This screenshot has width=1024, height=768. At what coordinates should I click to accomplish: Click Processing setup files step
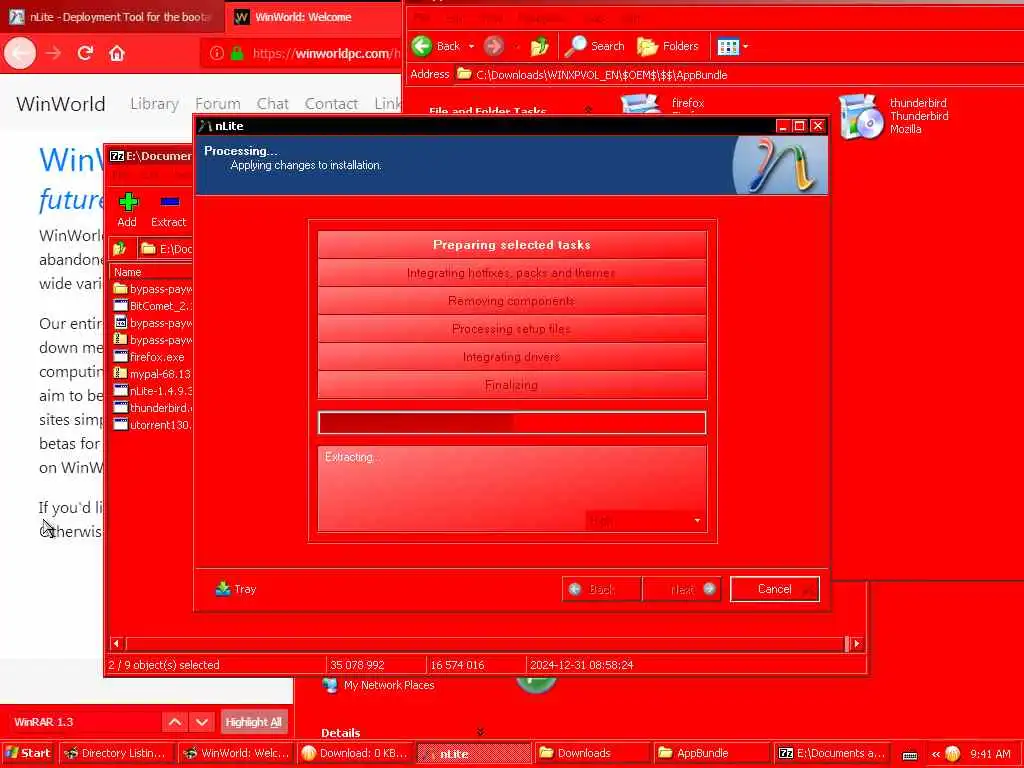512,329
